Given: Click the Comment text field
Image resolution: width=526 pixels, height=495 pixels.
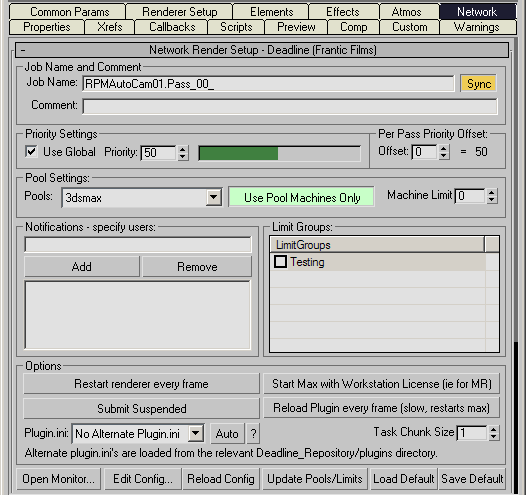Looking at the screenshot, I should 290,106.
